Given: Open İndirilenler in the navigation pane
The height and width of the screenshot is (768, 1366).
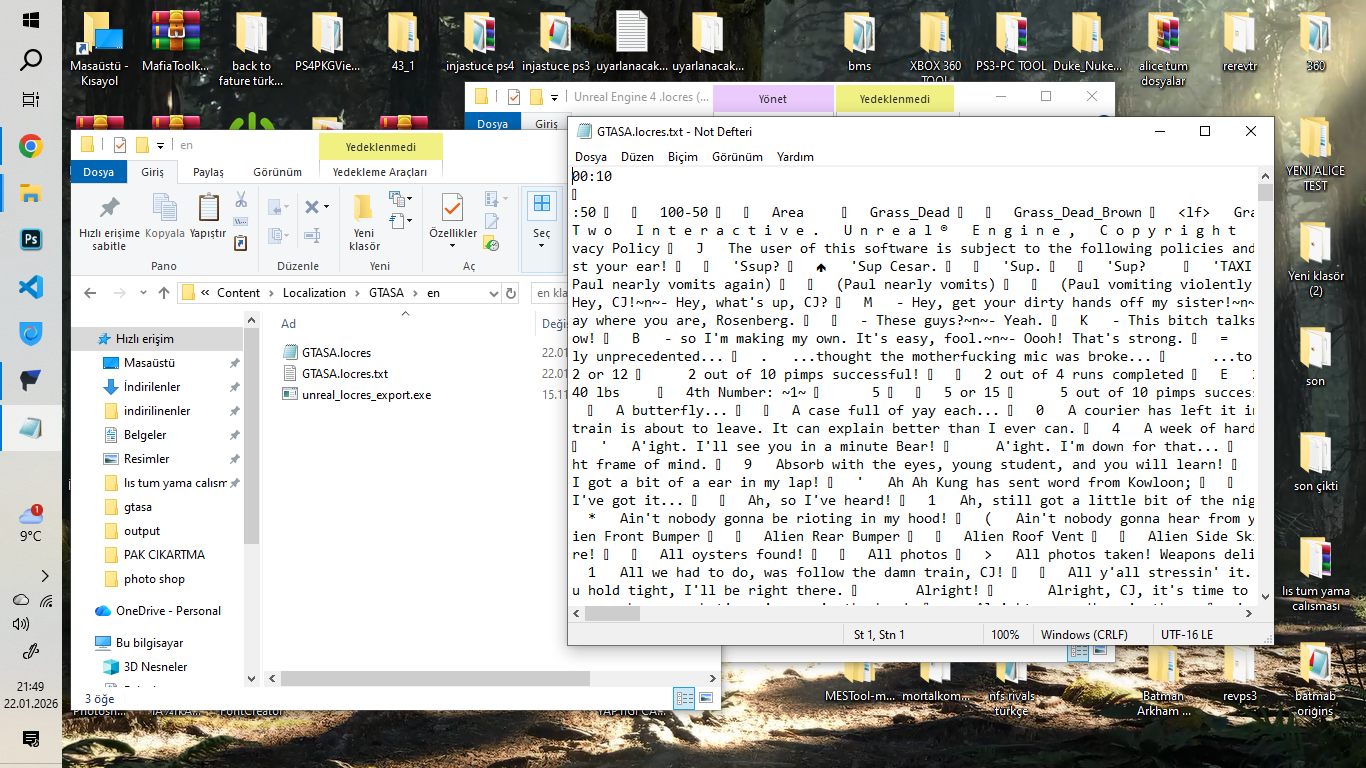Looking at the screenshot, I should tap(152, 387).
